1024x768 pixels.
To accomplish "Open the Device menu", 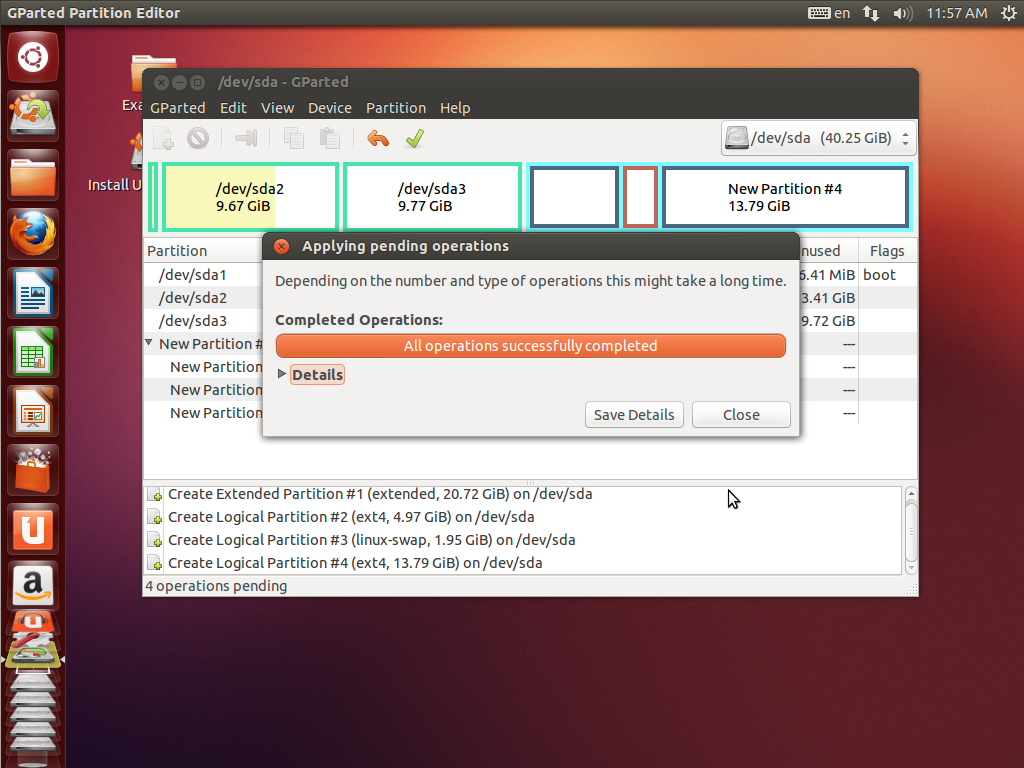I will [x=329, y=108].
